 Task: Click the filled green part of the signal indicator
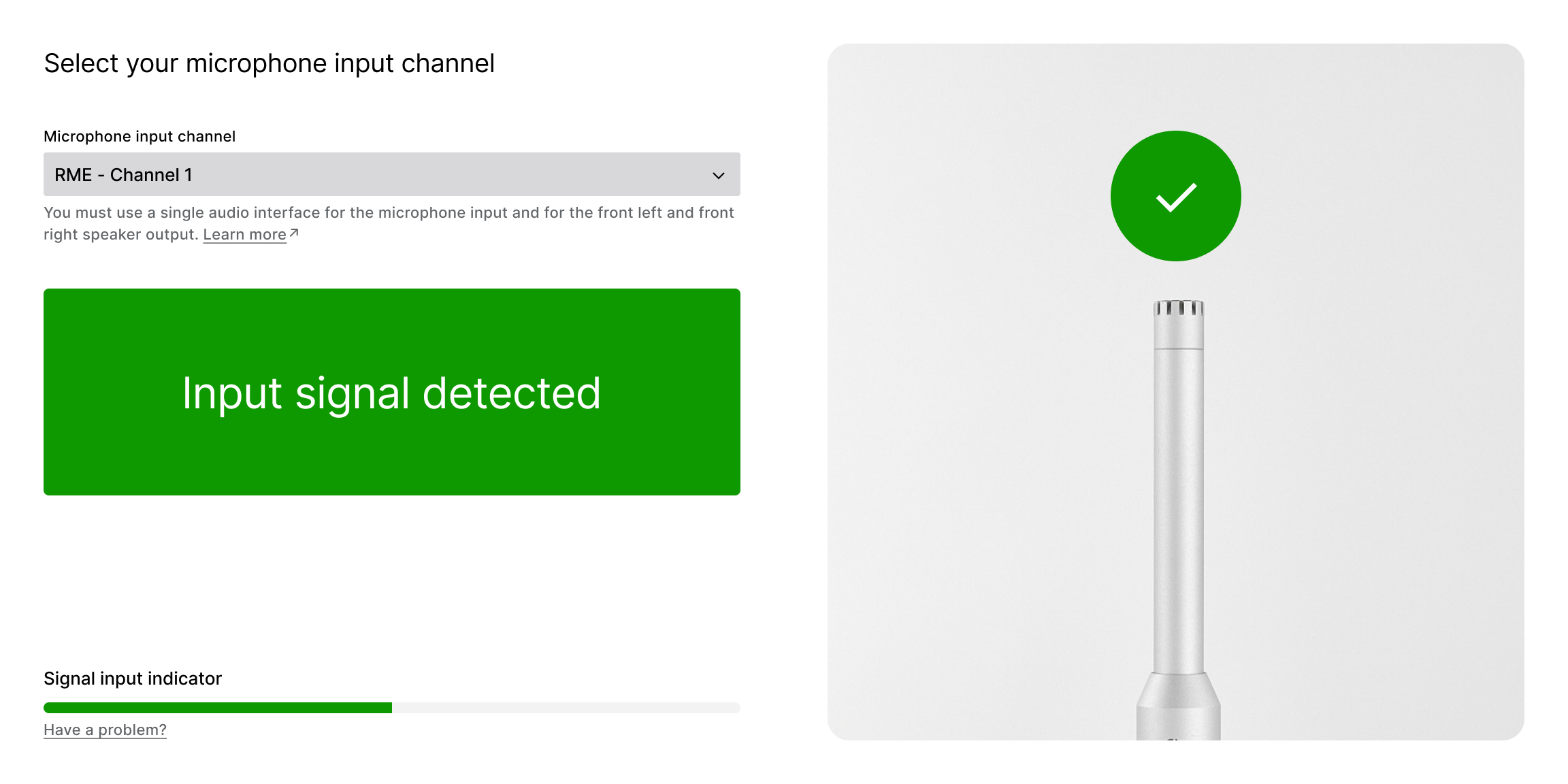pyautogui.click(x=218, y=708)
